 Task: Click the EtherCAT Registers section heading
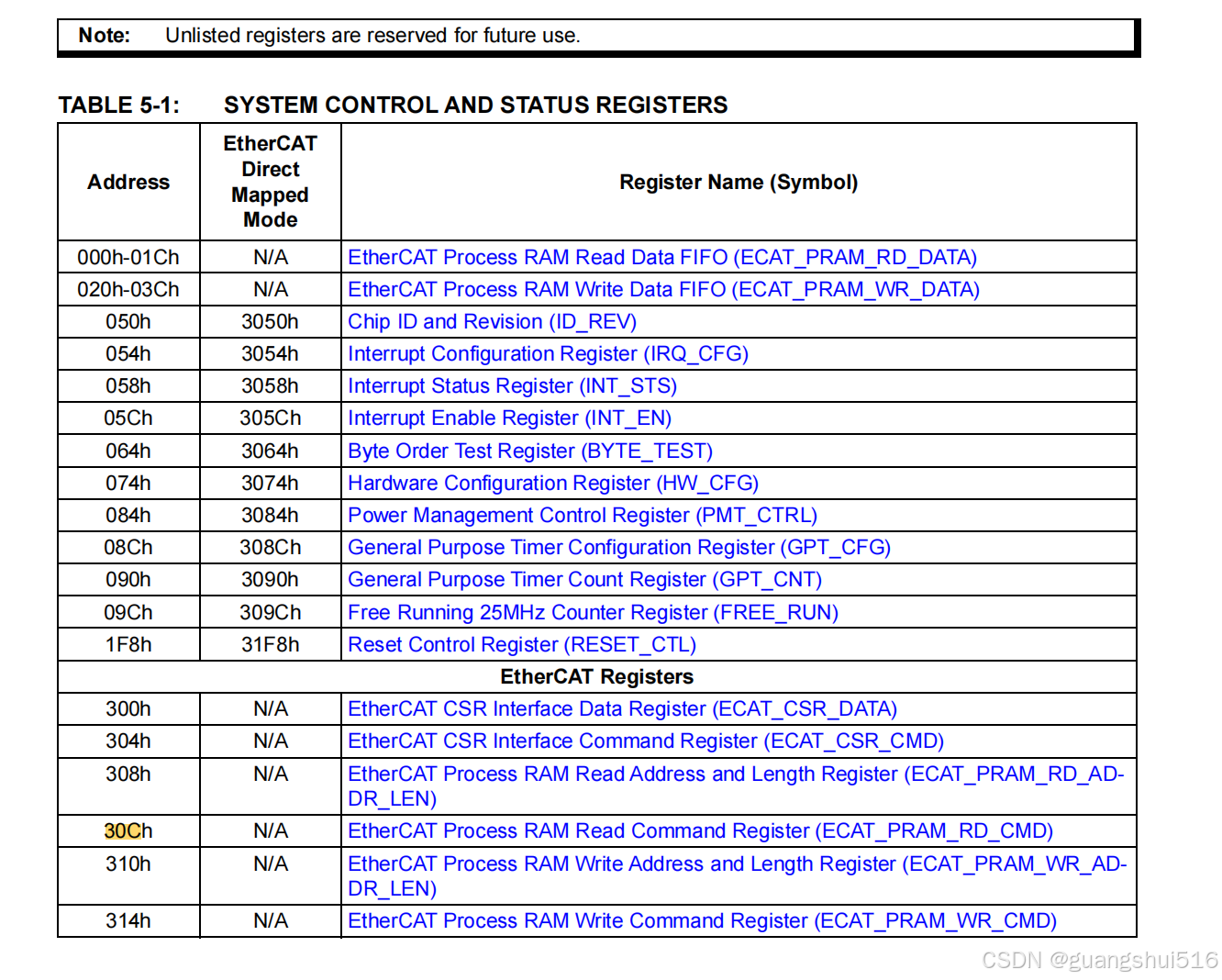[x=597, y=676]
